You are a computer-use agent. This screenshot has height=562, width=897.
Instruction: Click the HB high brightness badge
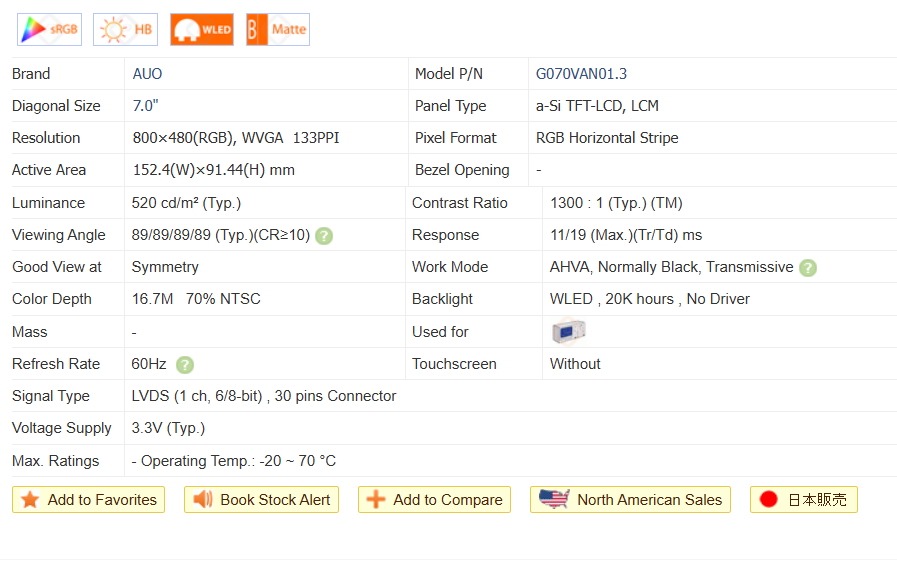[125, 30]
